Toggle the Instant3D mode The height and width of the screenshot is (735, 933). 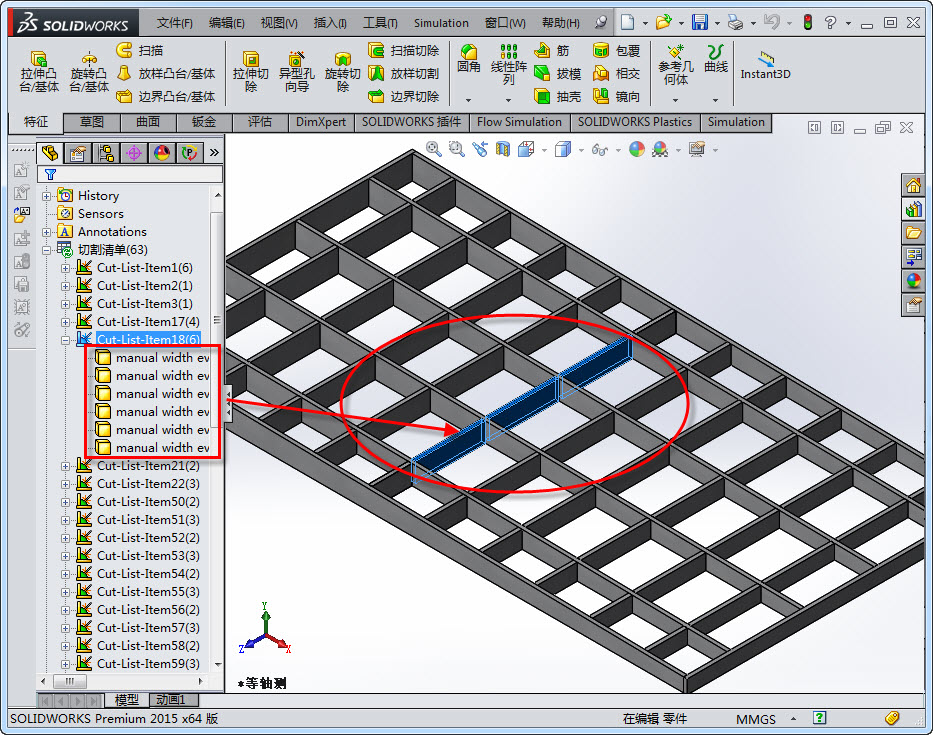(x=765, y=65)
